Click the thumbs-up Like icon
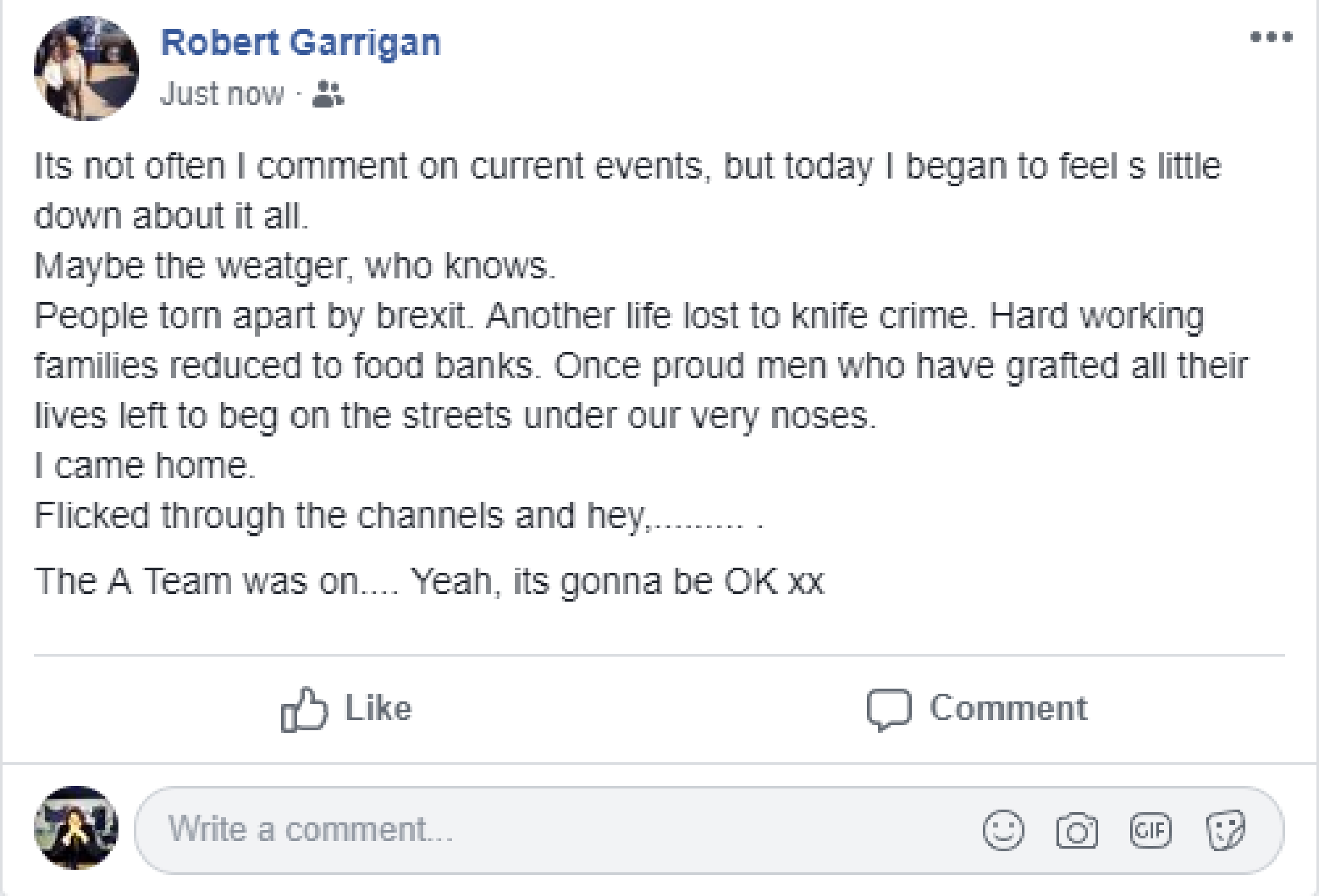Image resolution: width=1319 pixels, height=896 pixels. tap(304, 709)
